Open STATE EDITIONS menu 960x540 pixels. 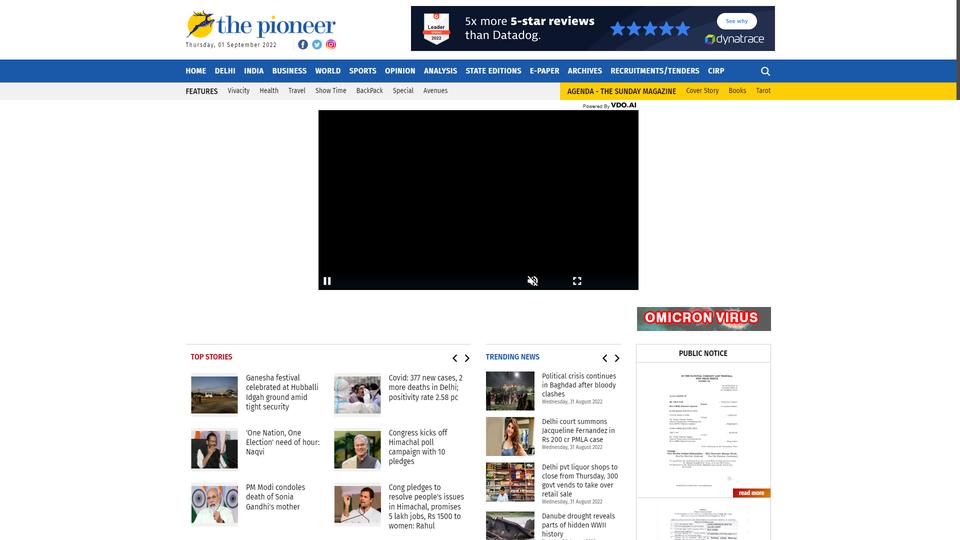tap(493, 71)
